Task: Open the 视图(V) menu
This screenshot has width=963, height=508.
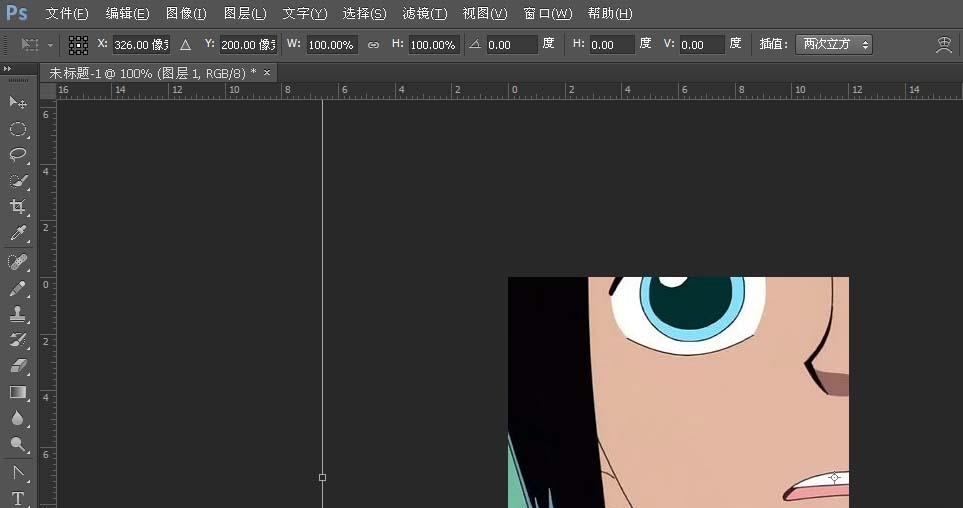Action: (x=485, y=13)
